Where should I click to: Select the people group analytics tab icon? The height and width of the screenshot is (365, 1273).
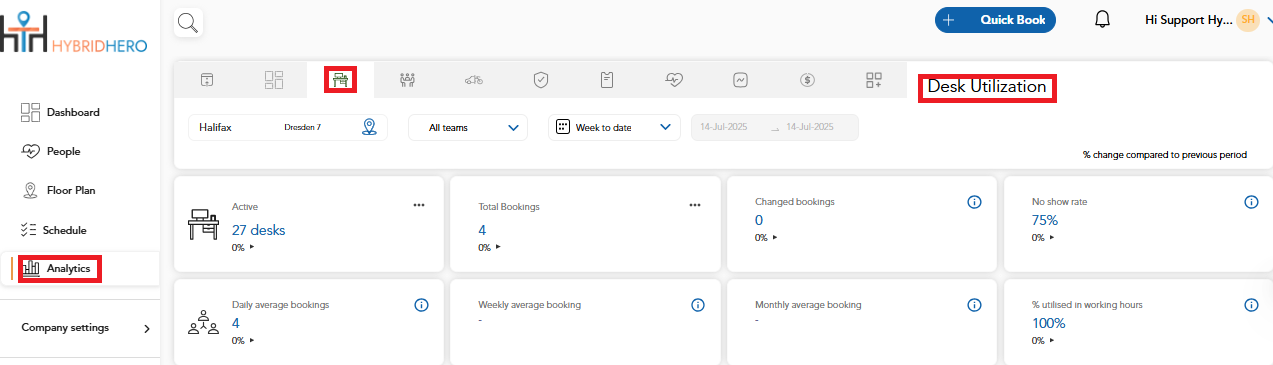407,80
